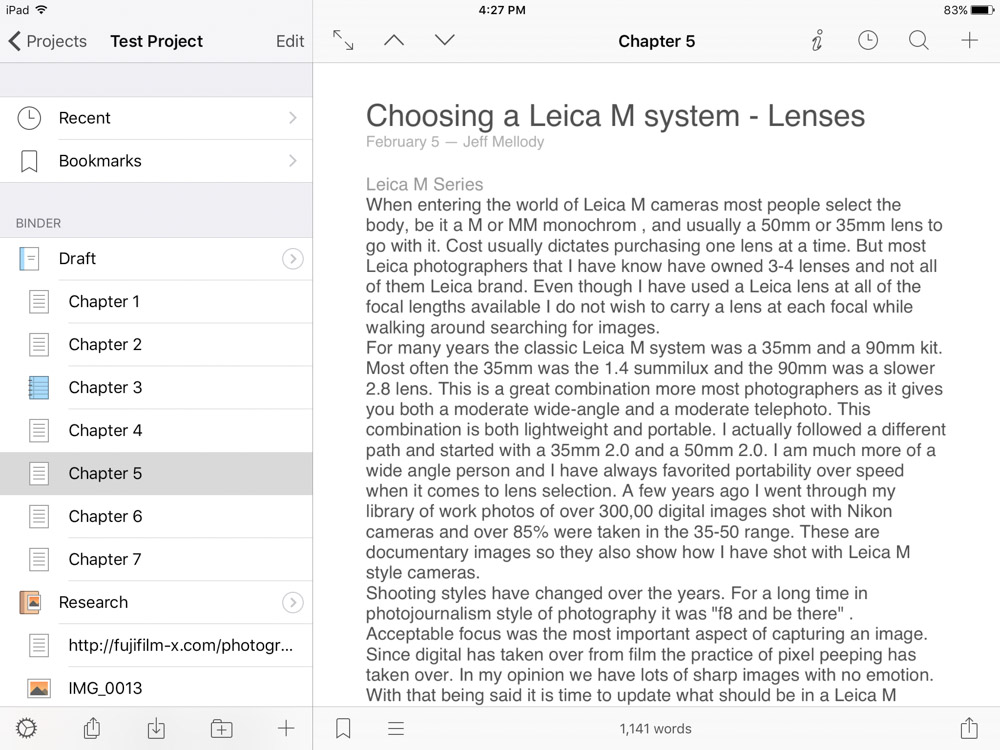1000x750 pixels.
Task: Select Chapter 1 in binder
Action: (156, 301)
